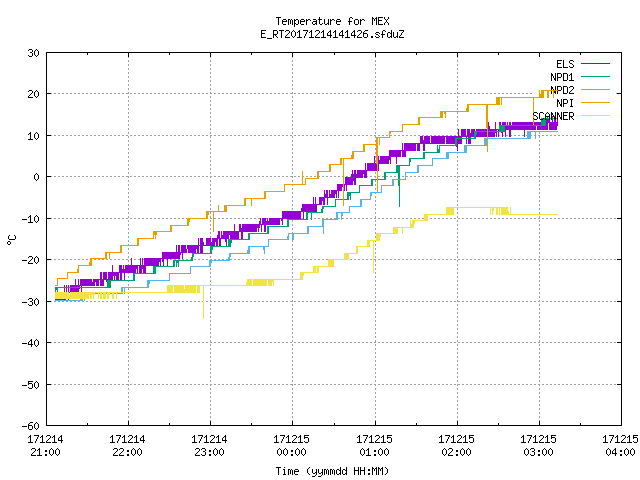
Task: Click the y-axis label -10
Action: tap(31, 219)
